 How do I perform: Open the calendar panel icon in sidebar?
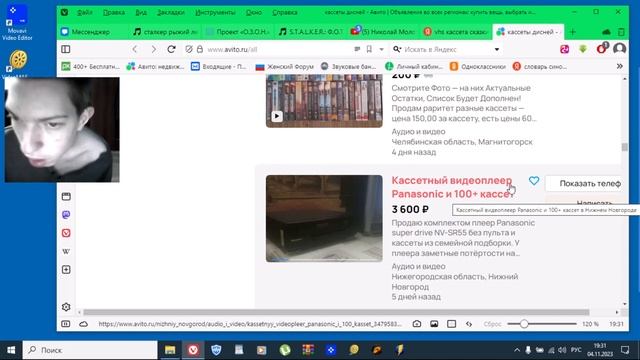pos(66,196)
